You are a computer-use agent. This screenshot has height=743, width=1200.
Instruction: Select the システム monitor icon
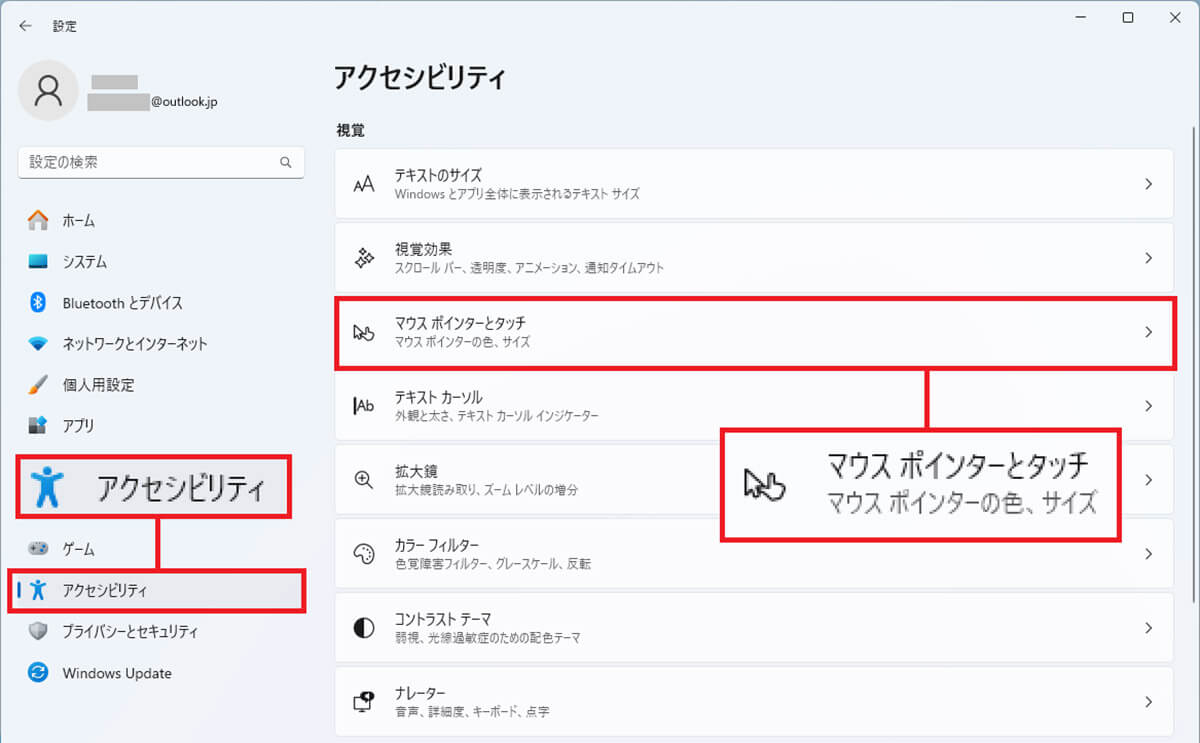point(38,262)
